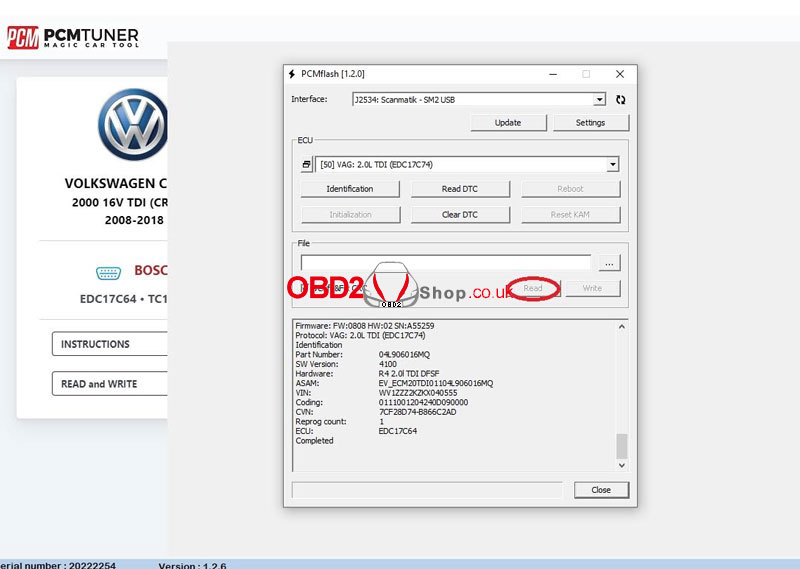
Task: Click the Read file button
Action: [533, 288]
